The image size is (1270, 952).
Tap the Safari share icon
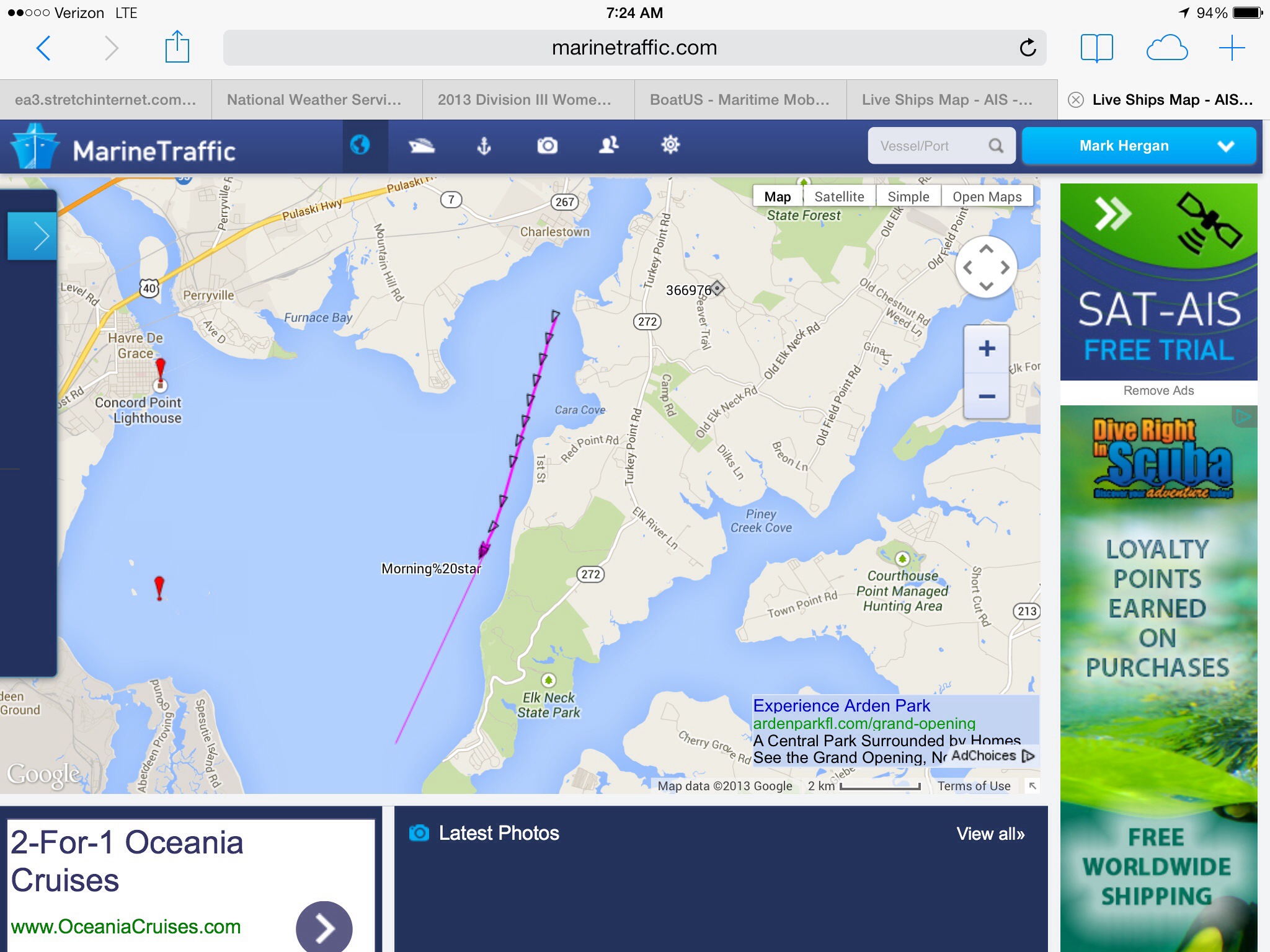coord(177,47)
